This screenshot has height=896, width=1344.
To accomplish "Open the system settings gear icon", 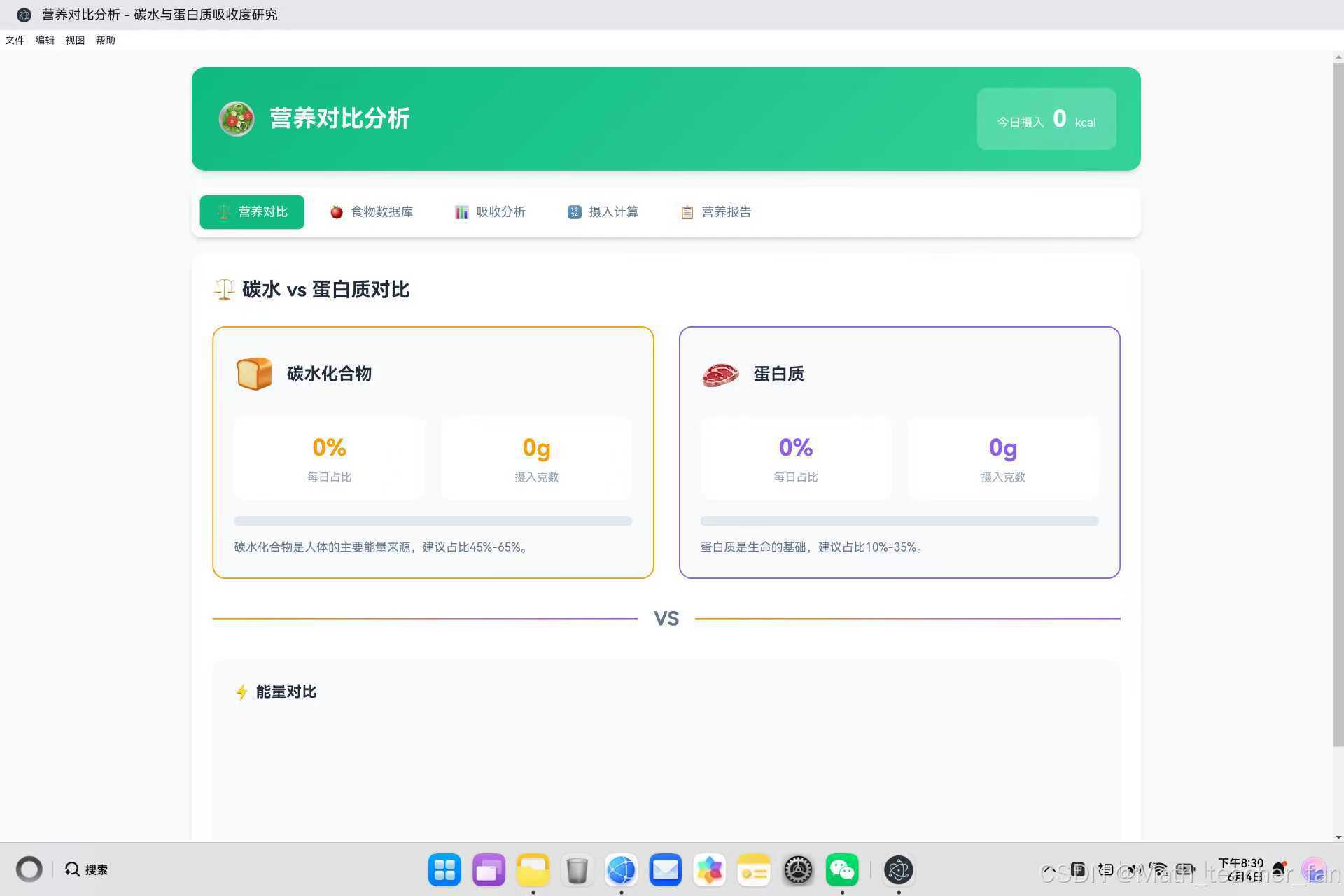I will click(x=798, y=870).
